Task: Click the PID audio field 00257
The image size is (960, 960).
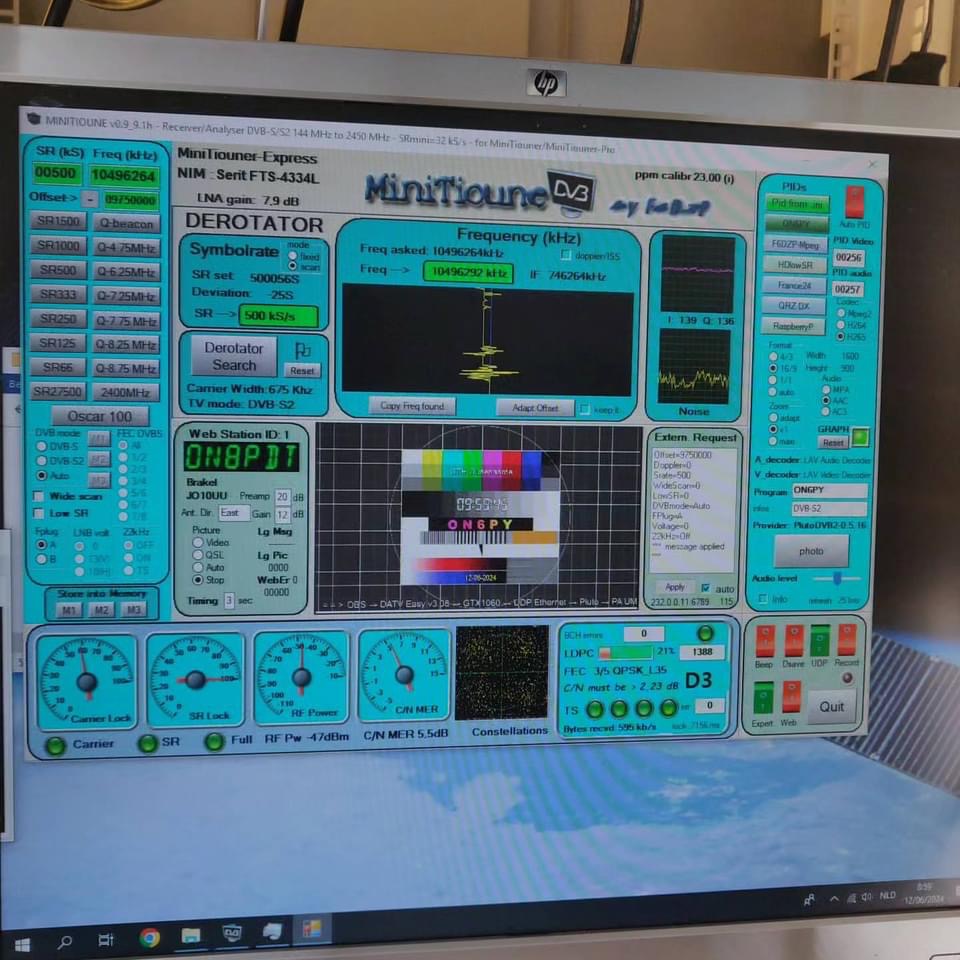Action: point(847,289)
